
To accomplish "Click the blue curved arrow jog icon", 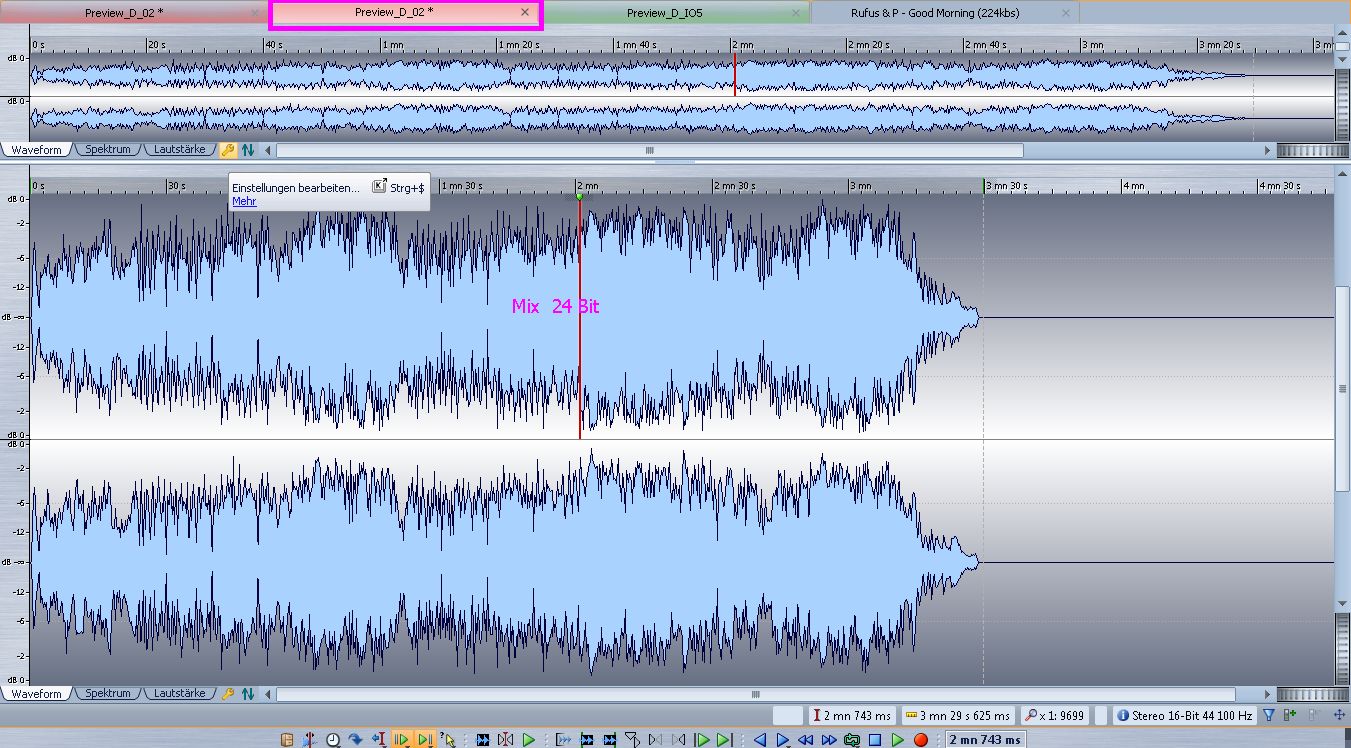I will (354, 740).
